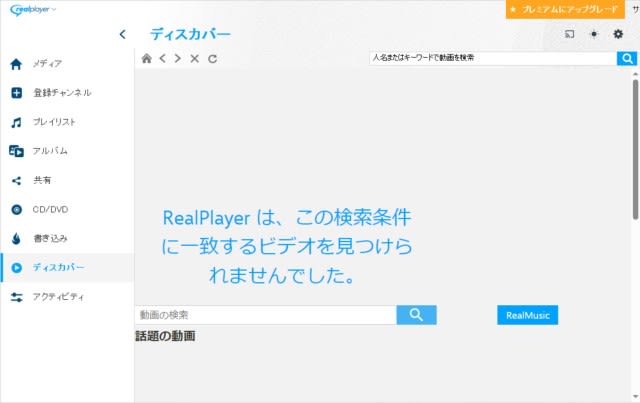Click the top keyword search field
Viewport: 640px width, 403px height.
pyautogui.click(x=493, y=58)
